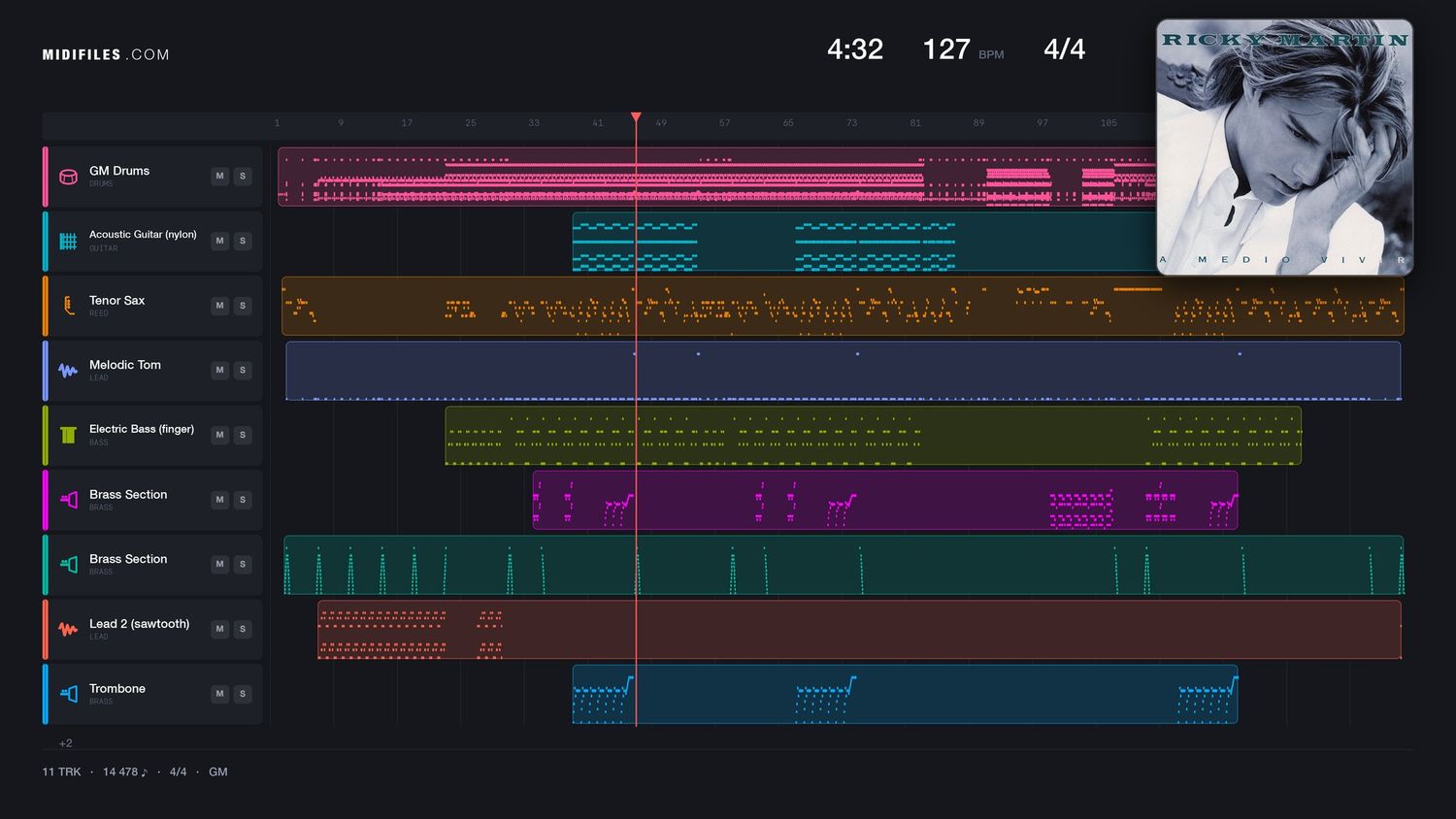Image resolution: width=1456 pixels, height=819 pixels.
Task: Select the Tenor Sax track name
Action: 116,301
